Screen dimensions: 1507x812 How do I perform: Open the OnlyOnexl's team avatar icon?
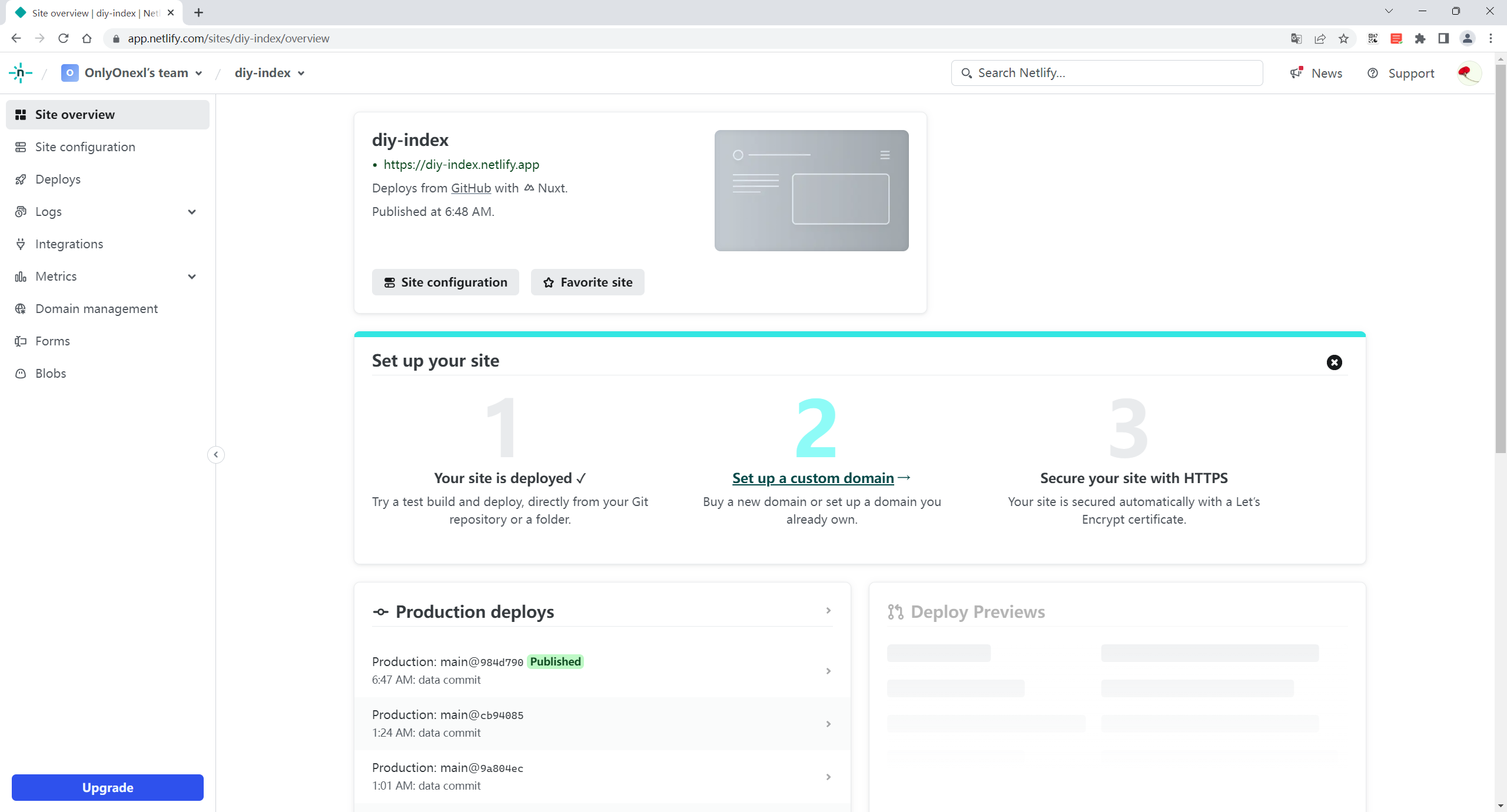pos(69,73)
